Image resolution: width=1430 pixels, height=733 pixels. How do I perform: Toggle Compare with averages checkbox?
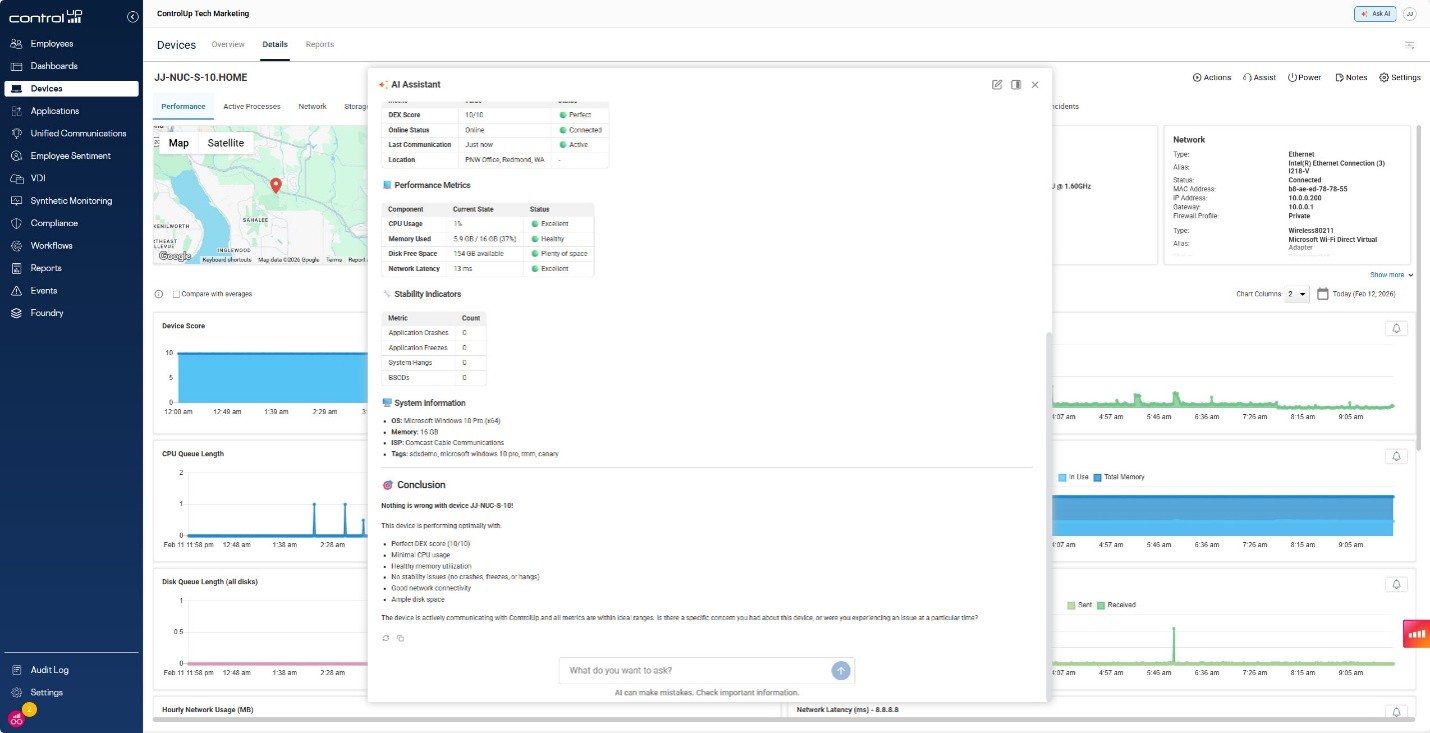click(177, 294)
